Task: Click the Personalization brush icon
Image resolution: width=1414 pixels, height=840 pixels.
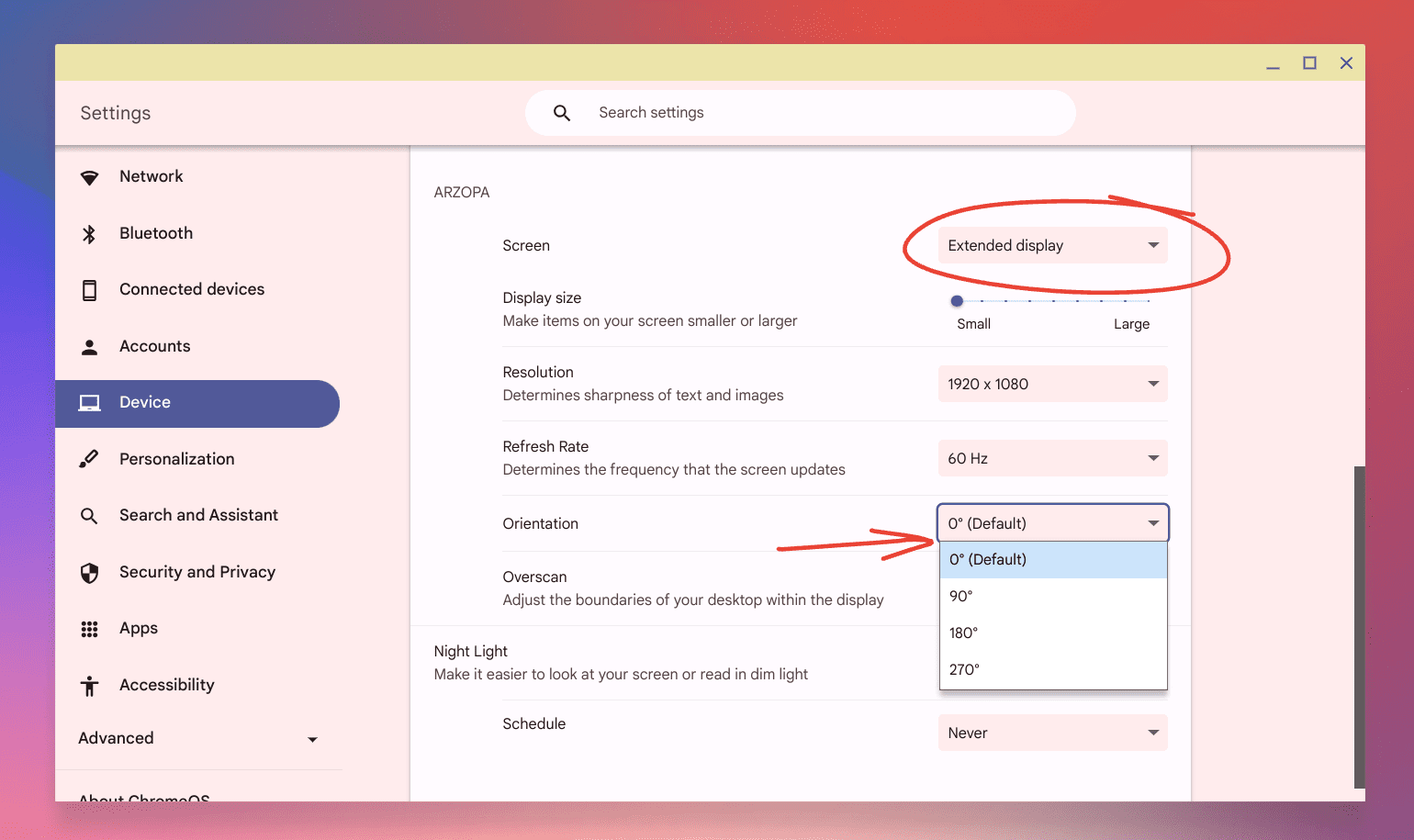Action: tap(89, 459)
